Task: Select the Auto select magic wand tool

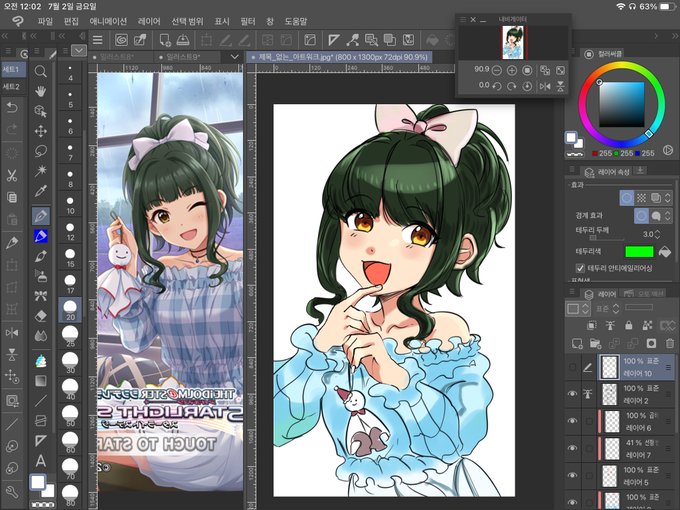Action: (x=40, y=170)
